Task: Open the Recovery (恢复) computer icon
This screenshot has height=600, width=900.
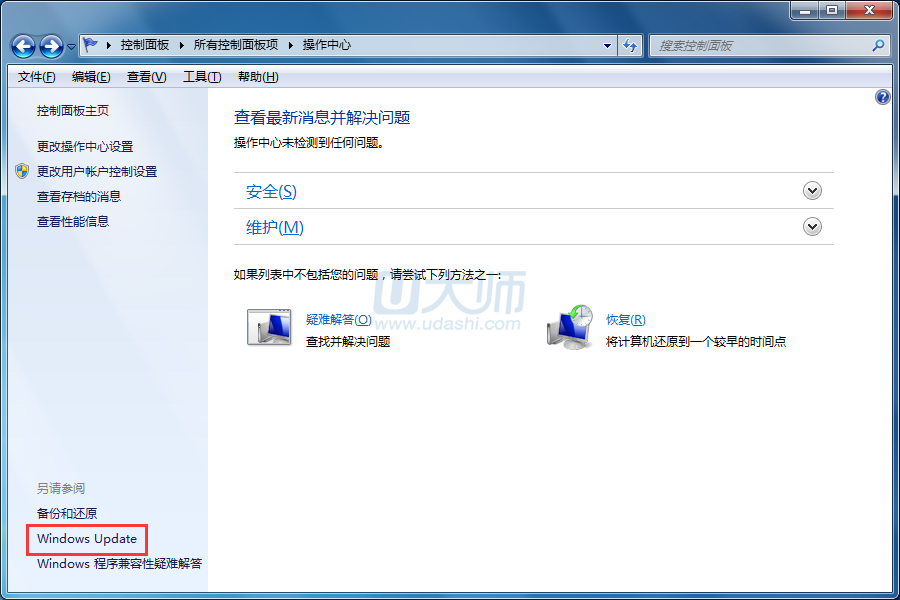Action: click(571, 328)
